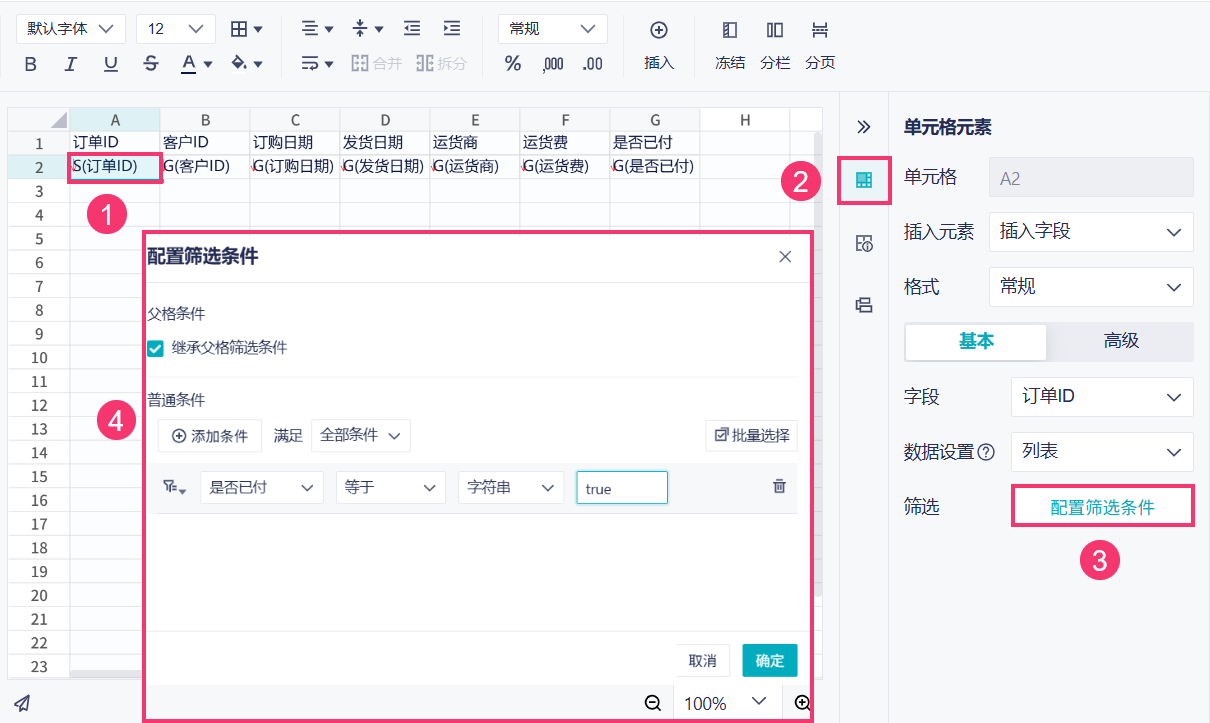
Task: Select cell A2 S(订单ID)
Action: [x=115, y=166]
